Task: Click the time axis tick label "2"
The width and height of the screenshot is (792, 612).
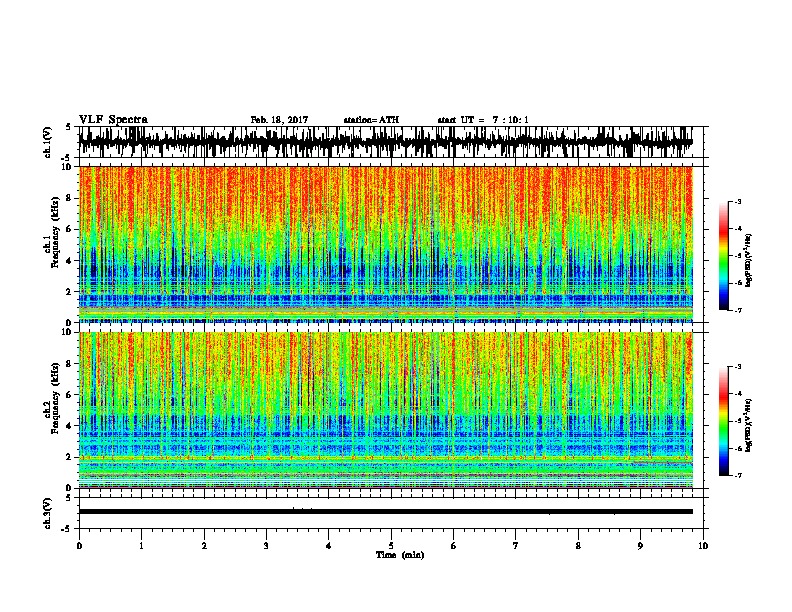Action: 204,546
